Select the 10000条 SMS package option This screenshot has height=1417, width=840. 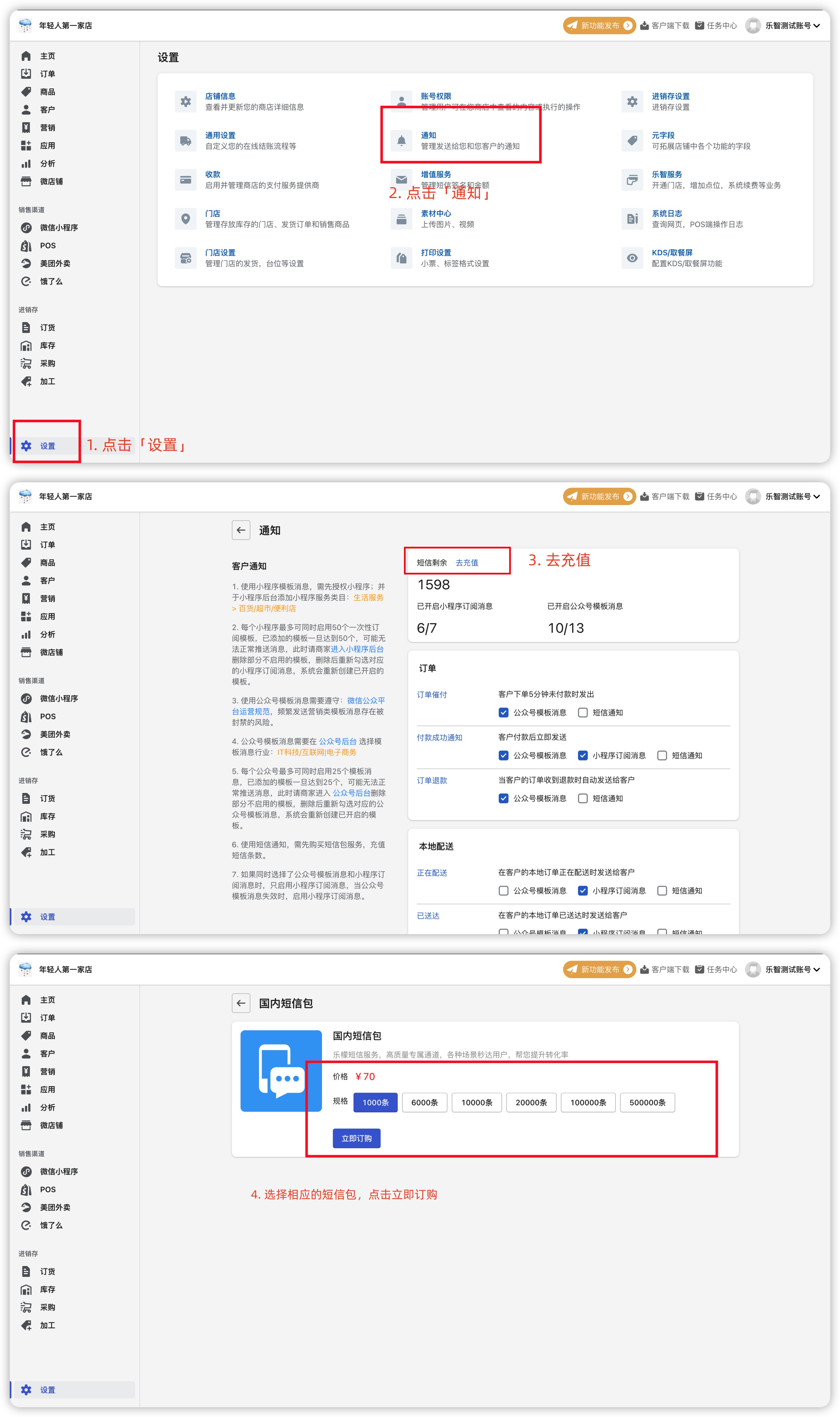tap(477, 1102)
